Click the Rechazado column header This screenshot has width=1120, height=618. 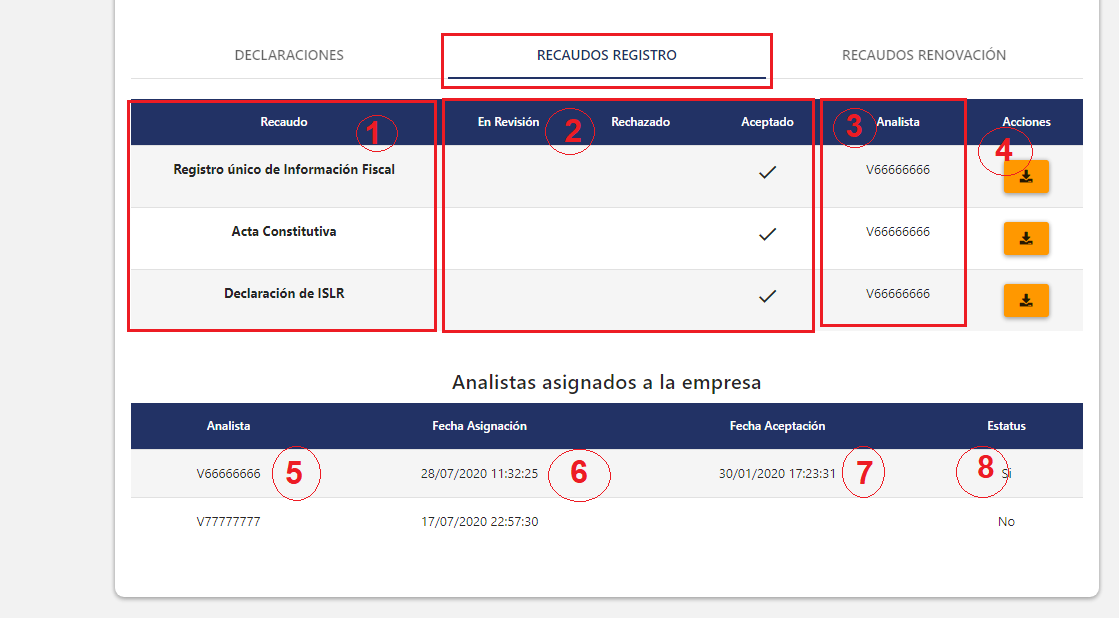point(640,122)
